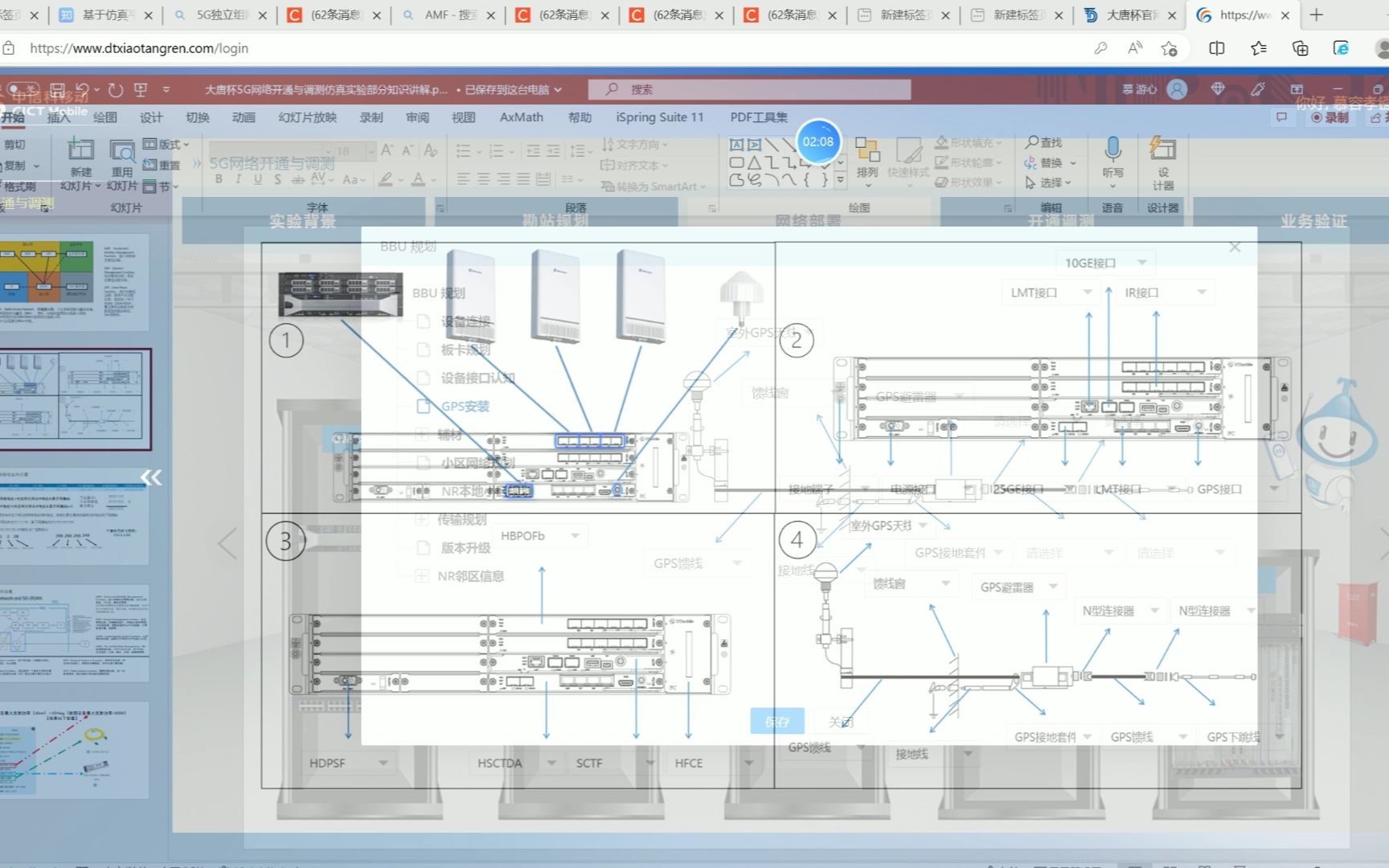
Task: Apply text shadow S icon
Action: coord(277,179)
